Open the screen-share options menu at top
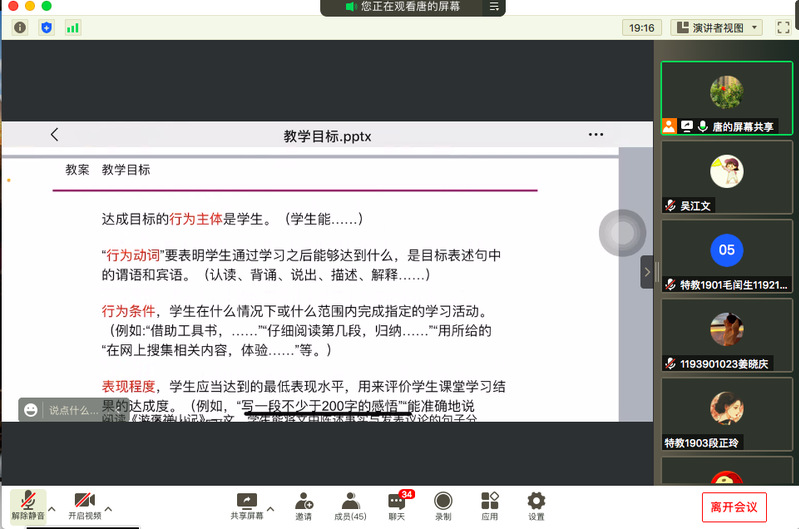 493,7
